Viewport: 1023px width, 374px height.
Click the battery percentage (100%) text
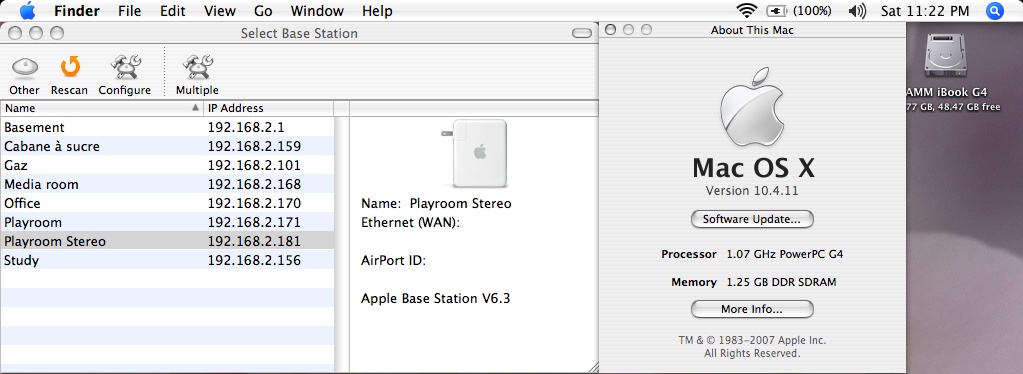coord(812,10)
